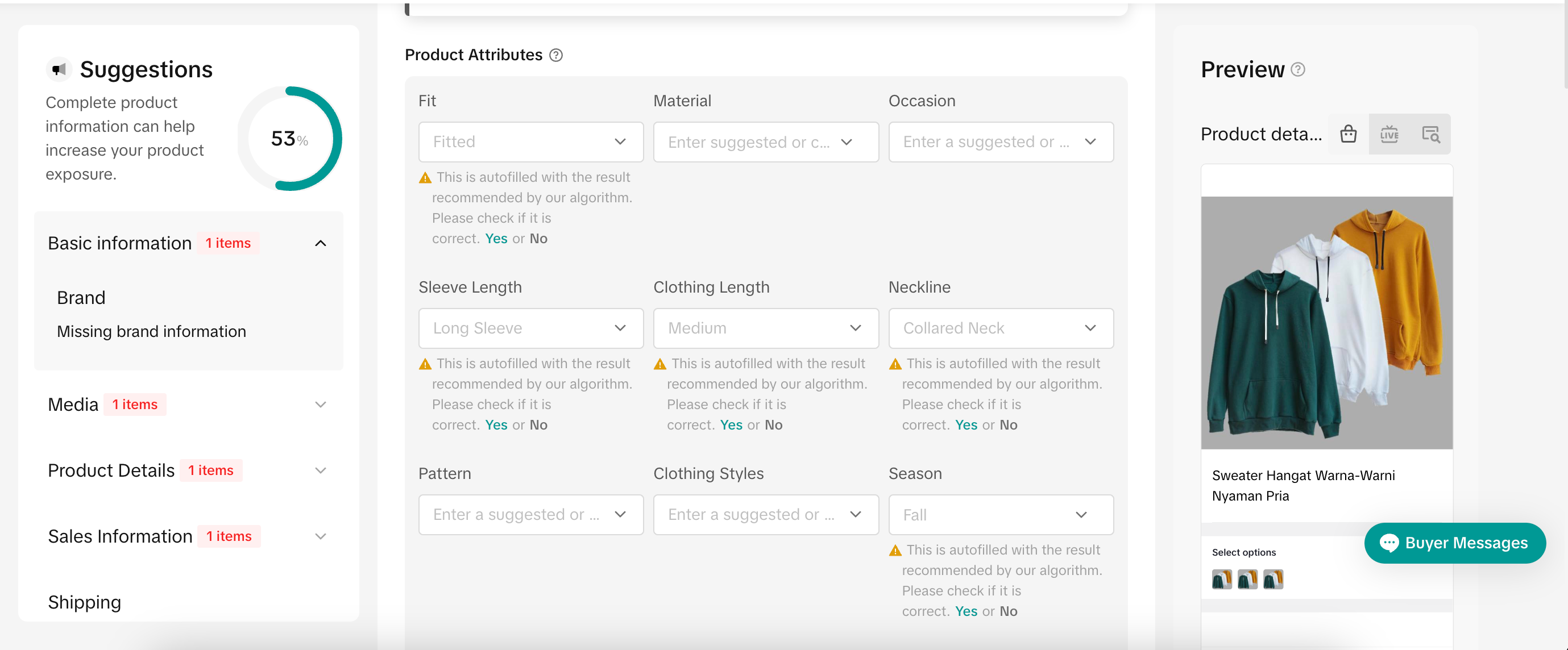The height and width of the screenshot is (650, 1568).
Task: Open the Season dropdown showing Fall
Action: coord(1000,514)
